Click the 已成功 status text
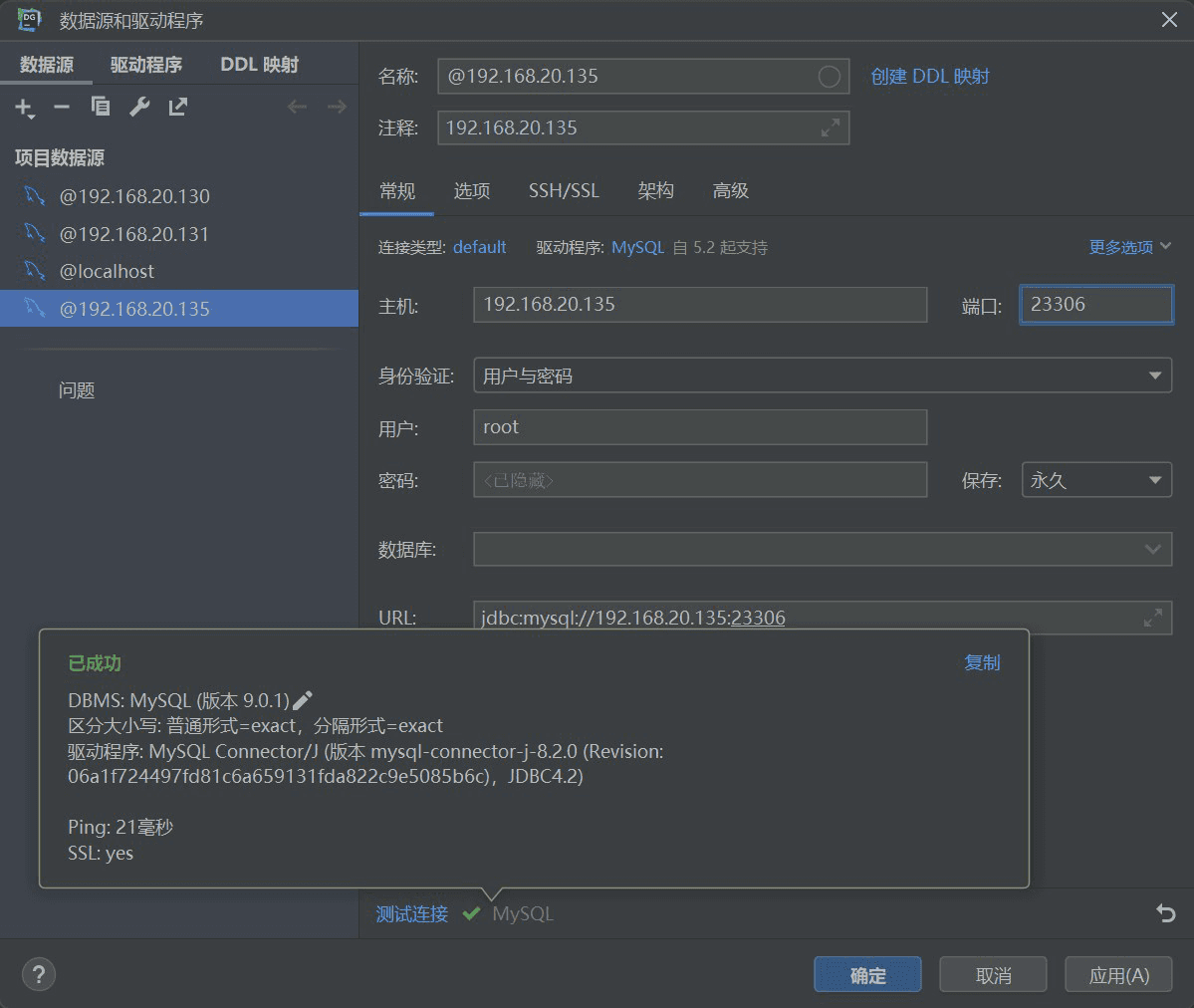This screenshot has width=1194, height=1008. point(95,662)
